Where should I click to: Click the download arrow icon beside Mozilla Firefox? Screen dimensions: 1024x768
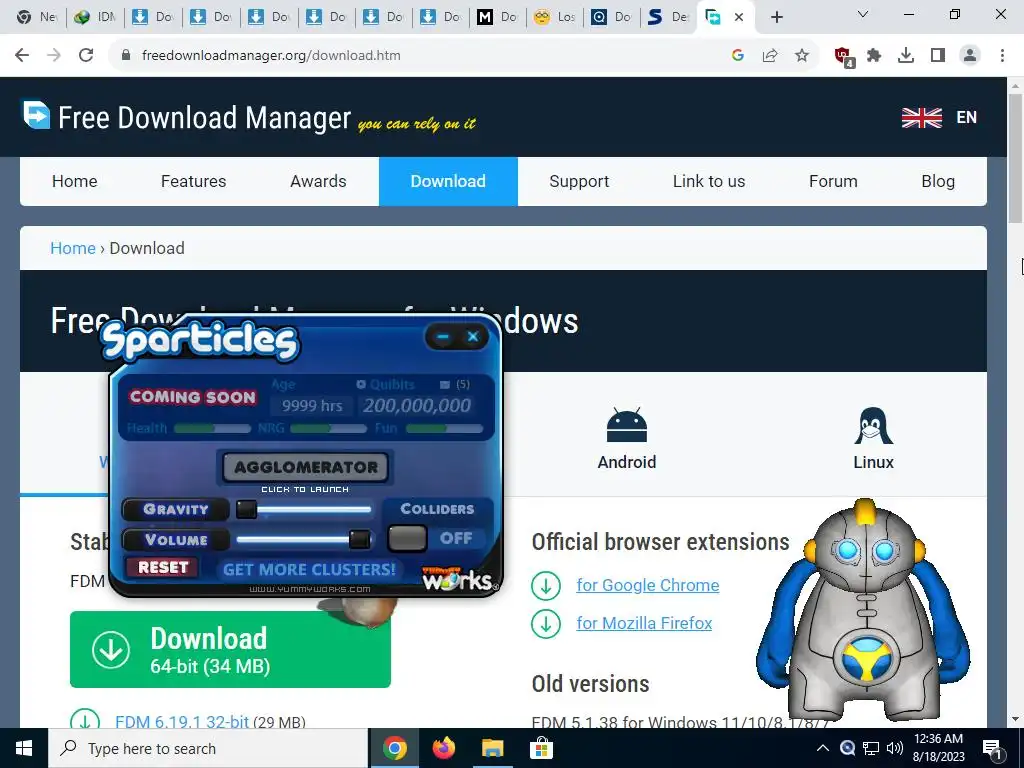(546, 623)
